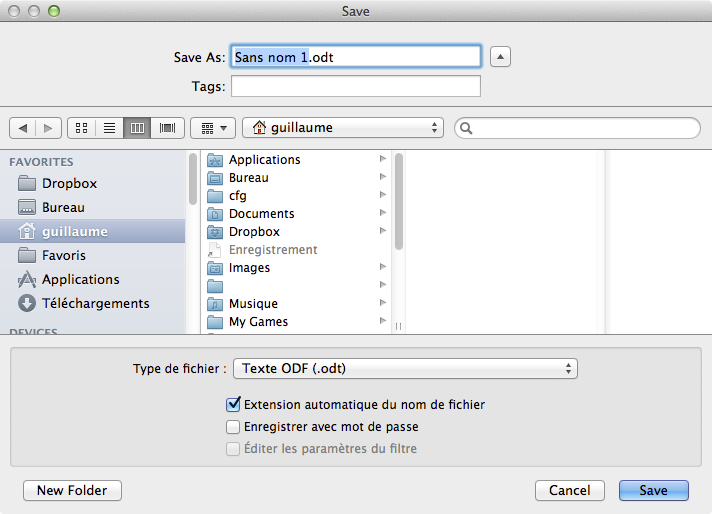Open the guillaume location popup
Viewport: 712px width, 514px height.
point(343,128)
